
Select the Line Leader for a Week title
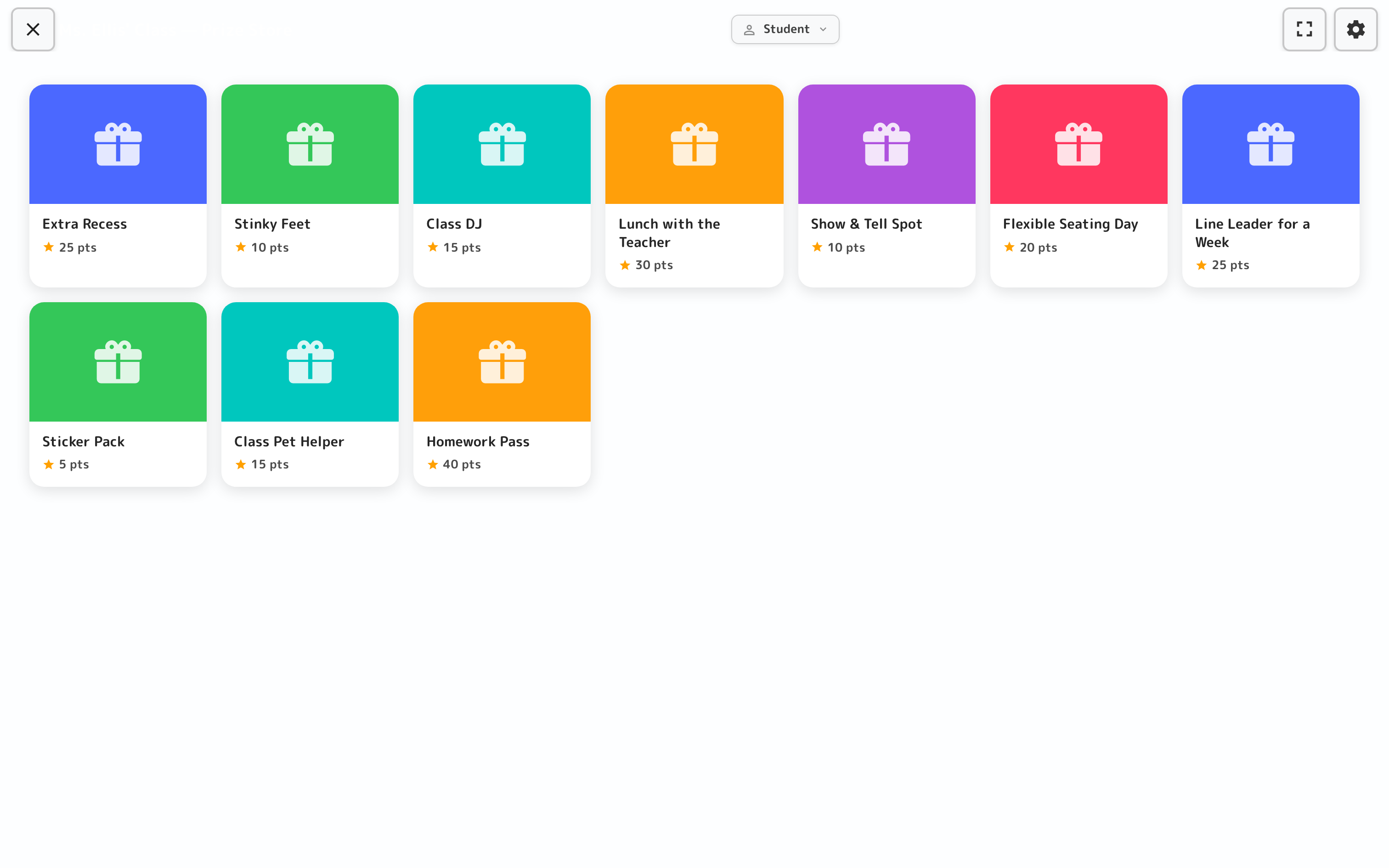[x=1253, y=233]
